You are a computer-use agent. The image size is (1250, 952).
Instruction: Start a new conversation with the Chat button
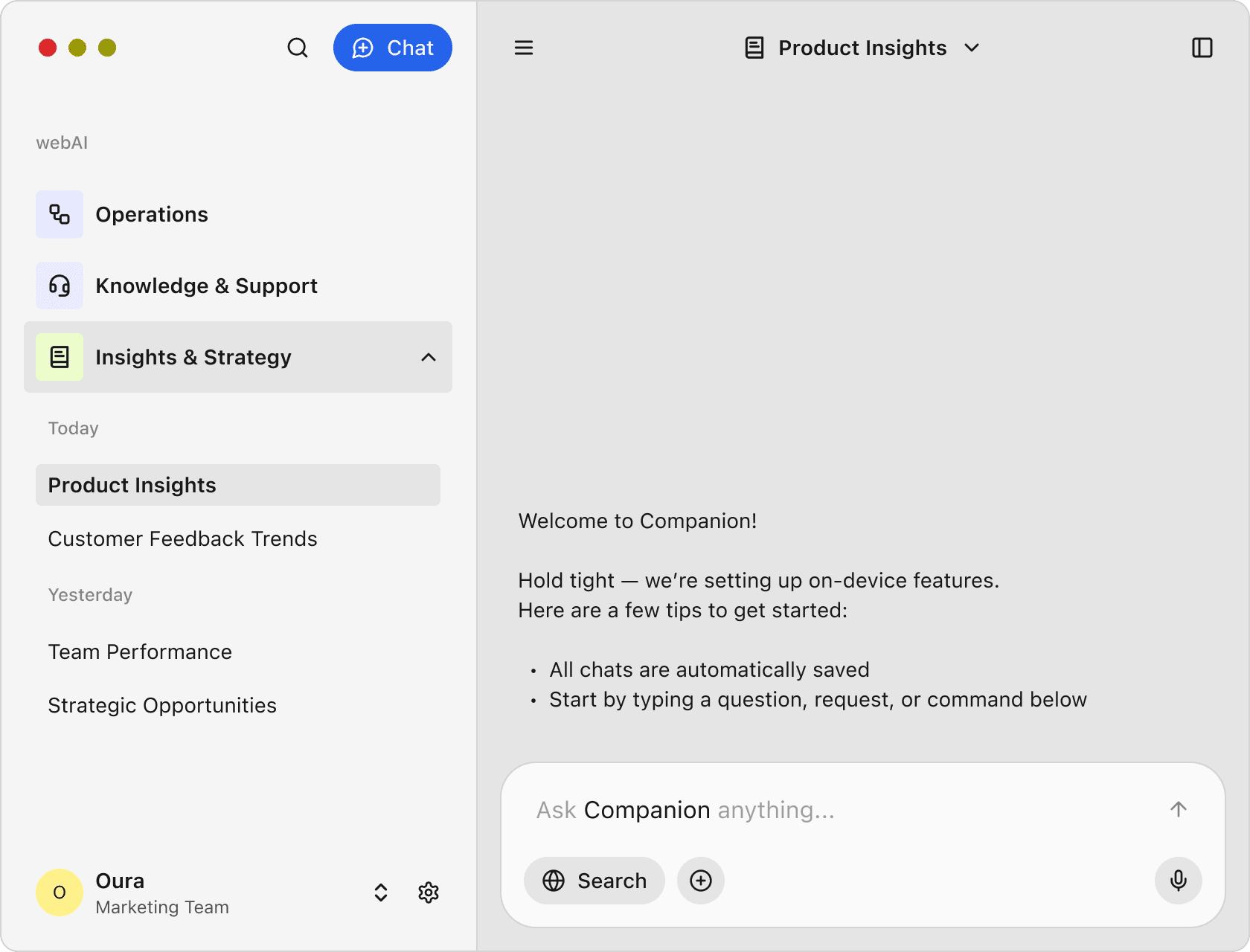click(x=393, y=48)
